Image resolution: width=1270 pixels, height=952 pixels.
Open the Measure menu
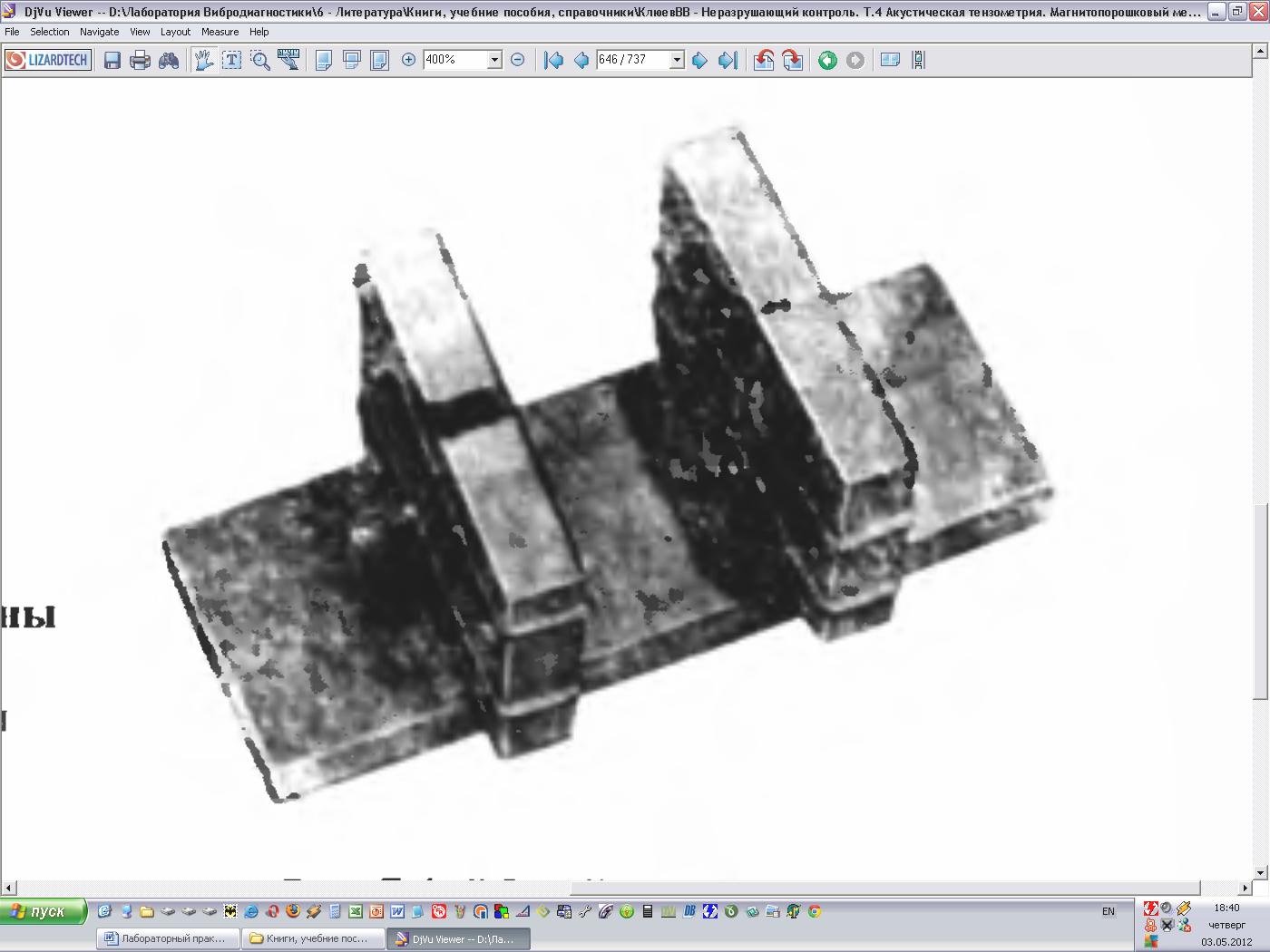pos(220,32)
